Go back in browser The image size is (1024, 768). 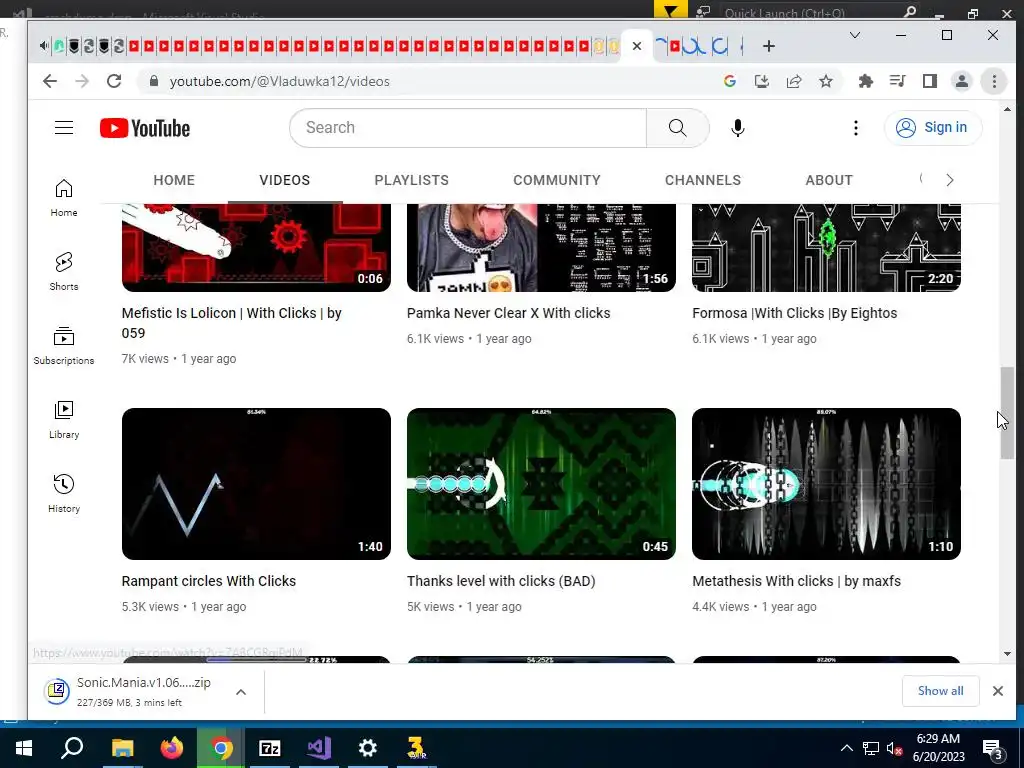click(50, 81)
